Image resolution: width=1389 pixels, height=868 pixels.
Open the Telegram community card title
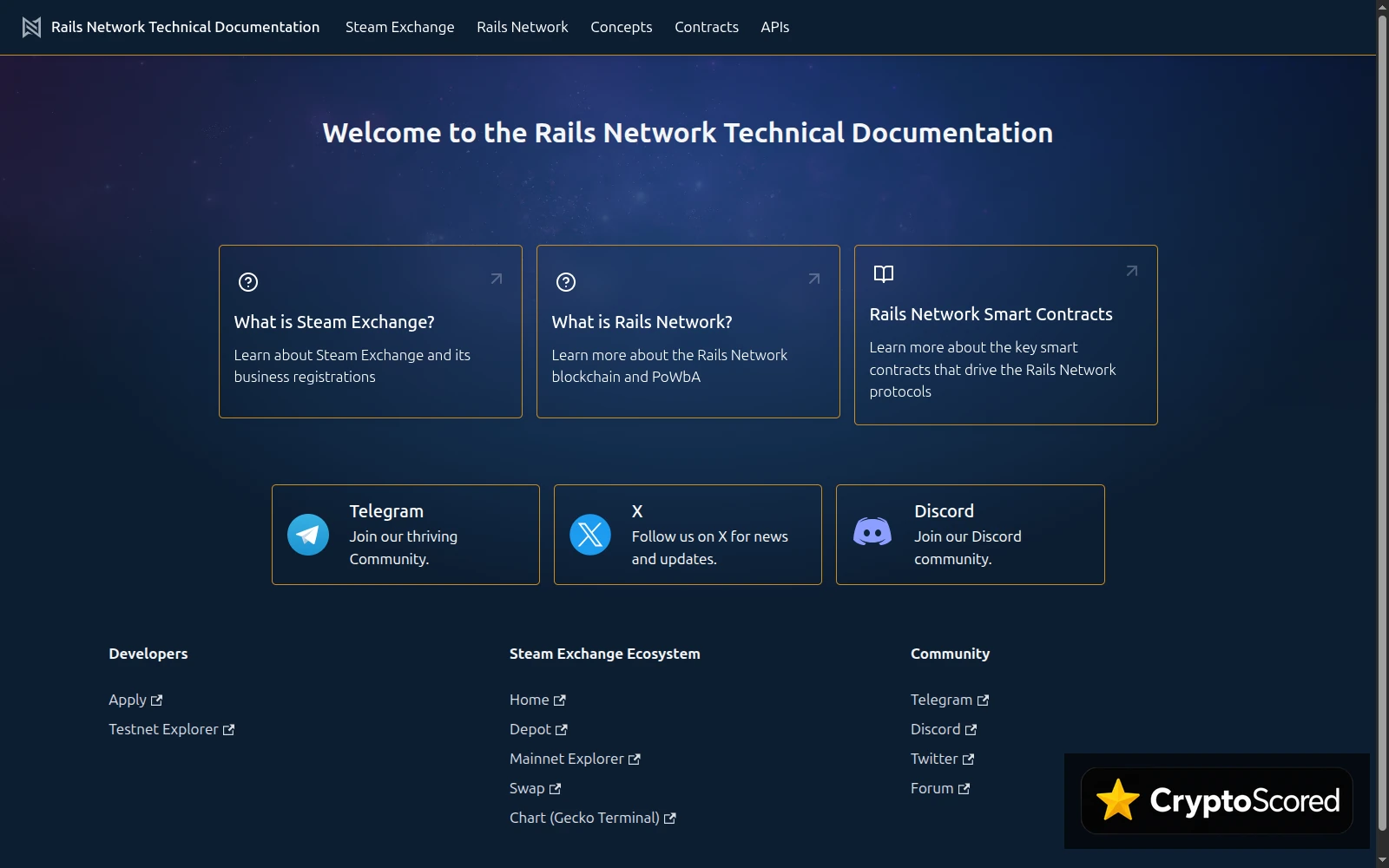(x=386, y=511)
